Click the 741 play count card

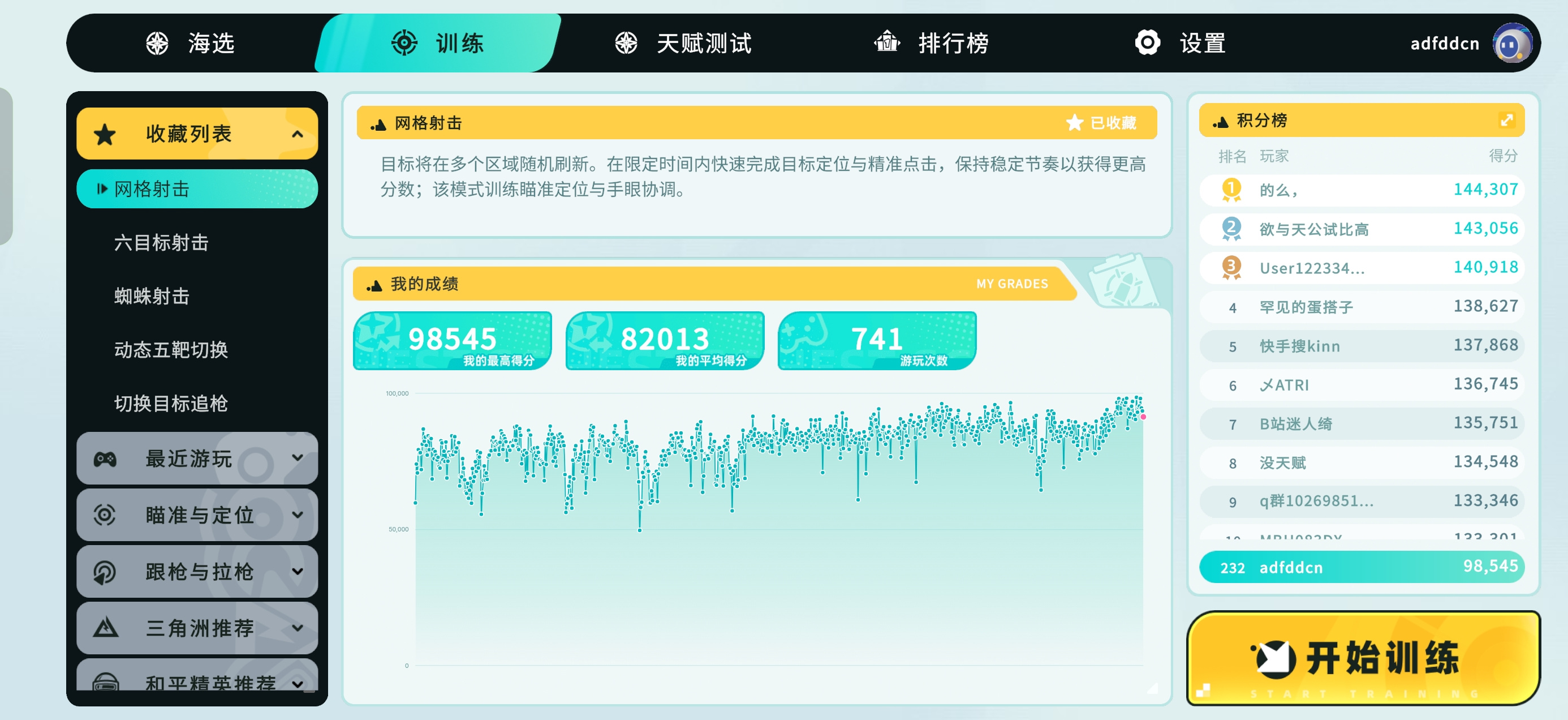tap(877, 341)
